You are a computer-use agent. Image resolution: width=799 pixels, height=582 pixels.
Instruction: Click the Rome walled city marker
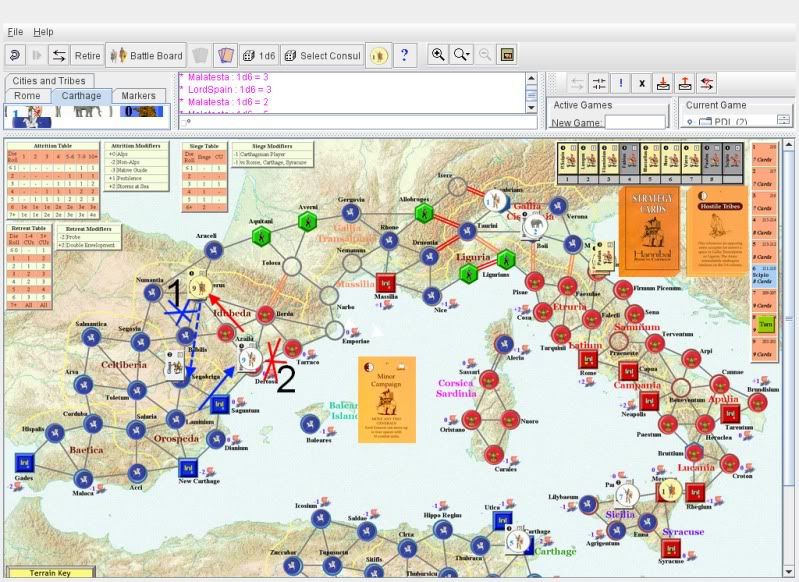pyautogui.click(x=588, y=360)
